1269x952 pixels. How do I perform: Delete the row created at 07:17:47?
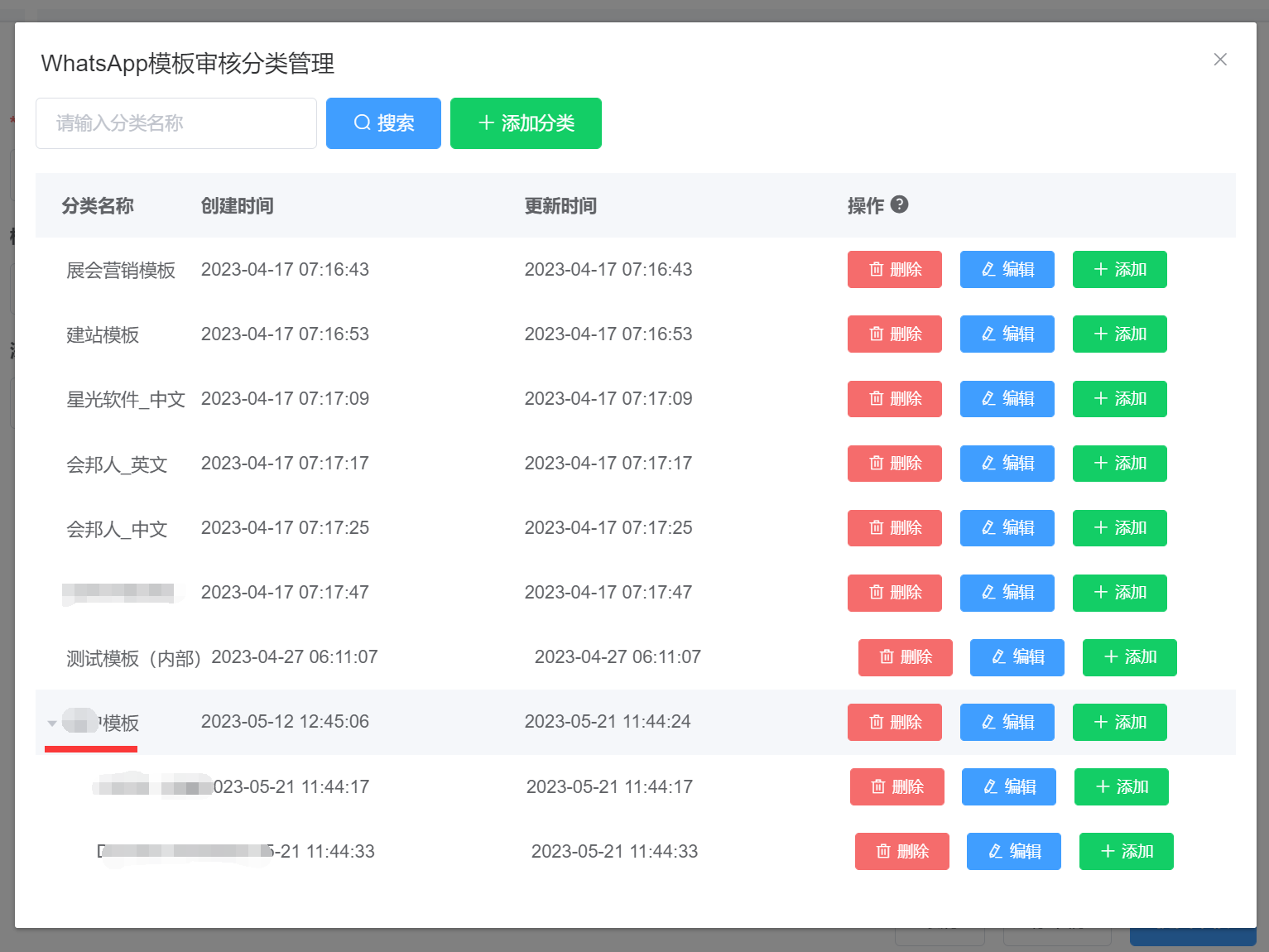tap(895, 593)
